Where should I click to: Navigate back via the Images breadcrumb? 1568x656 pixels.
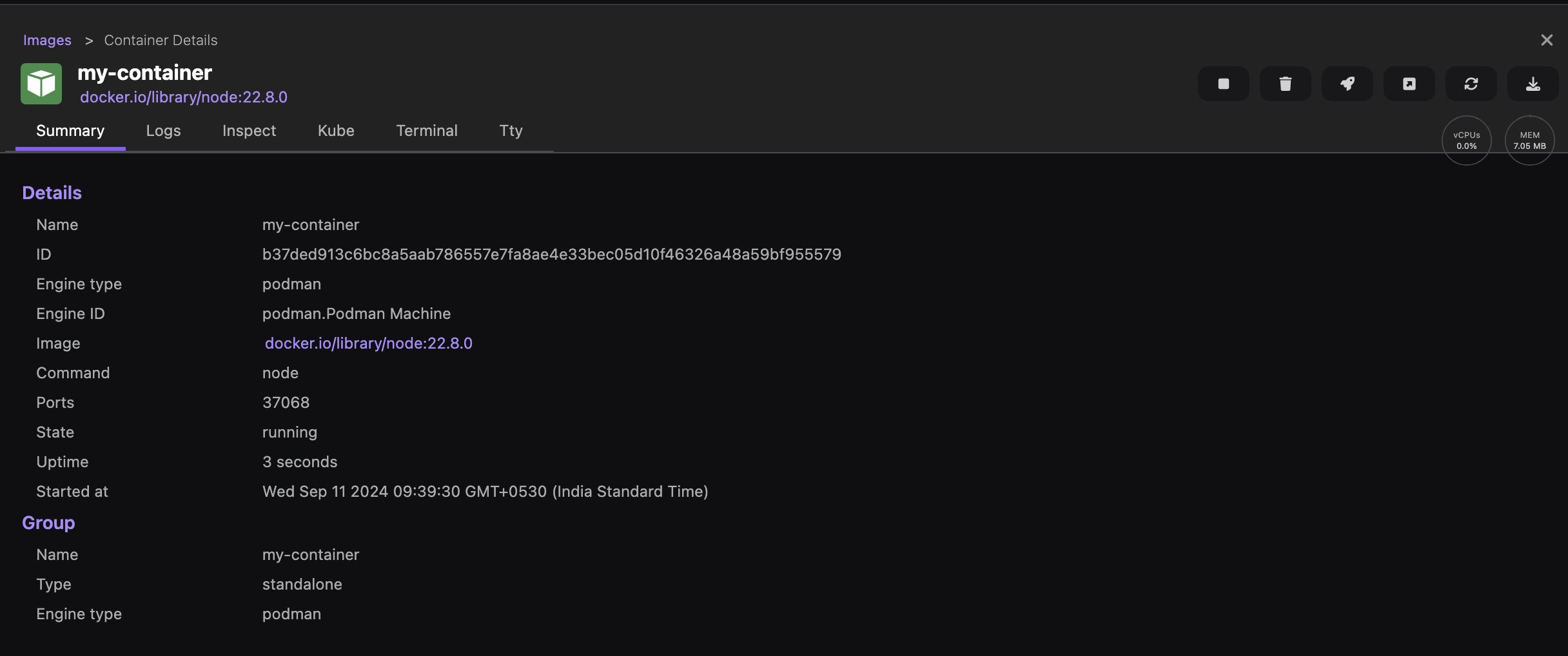pos(47,39)
